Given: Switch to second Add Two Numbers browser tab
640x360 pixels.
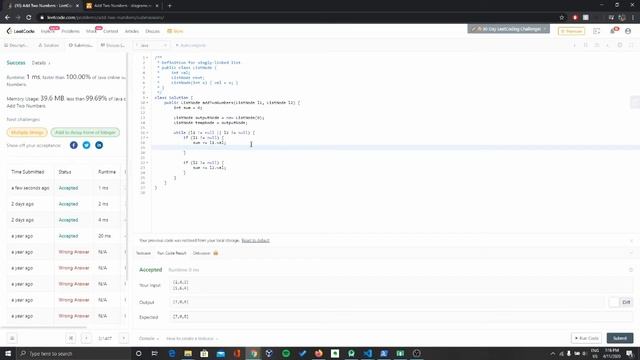Looking at the screenshot, I should pos(122,6).
